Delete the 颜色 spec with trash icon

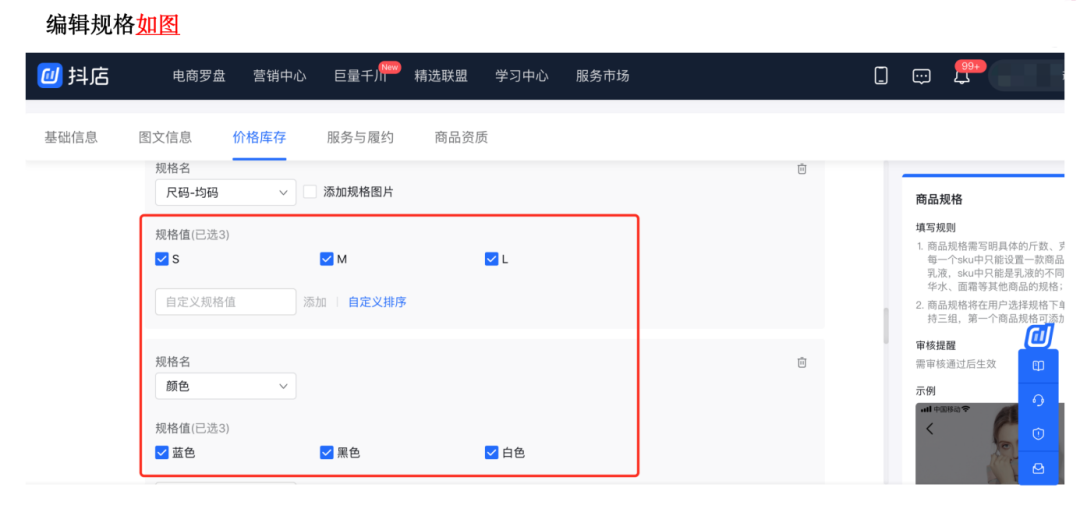(x=802, y=362)
